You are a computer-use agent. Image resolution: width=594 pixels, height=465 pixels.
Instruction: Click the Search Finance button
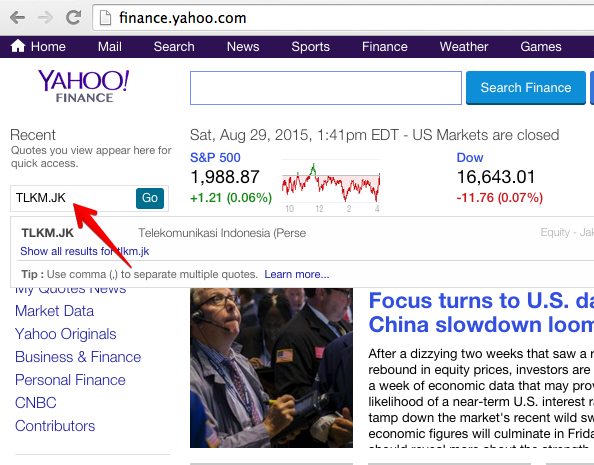pyautogui.click(x=526, y=88)
